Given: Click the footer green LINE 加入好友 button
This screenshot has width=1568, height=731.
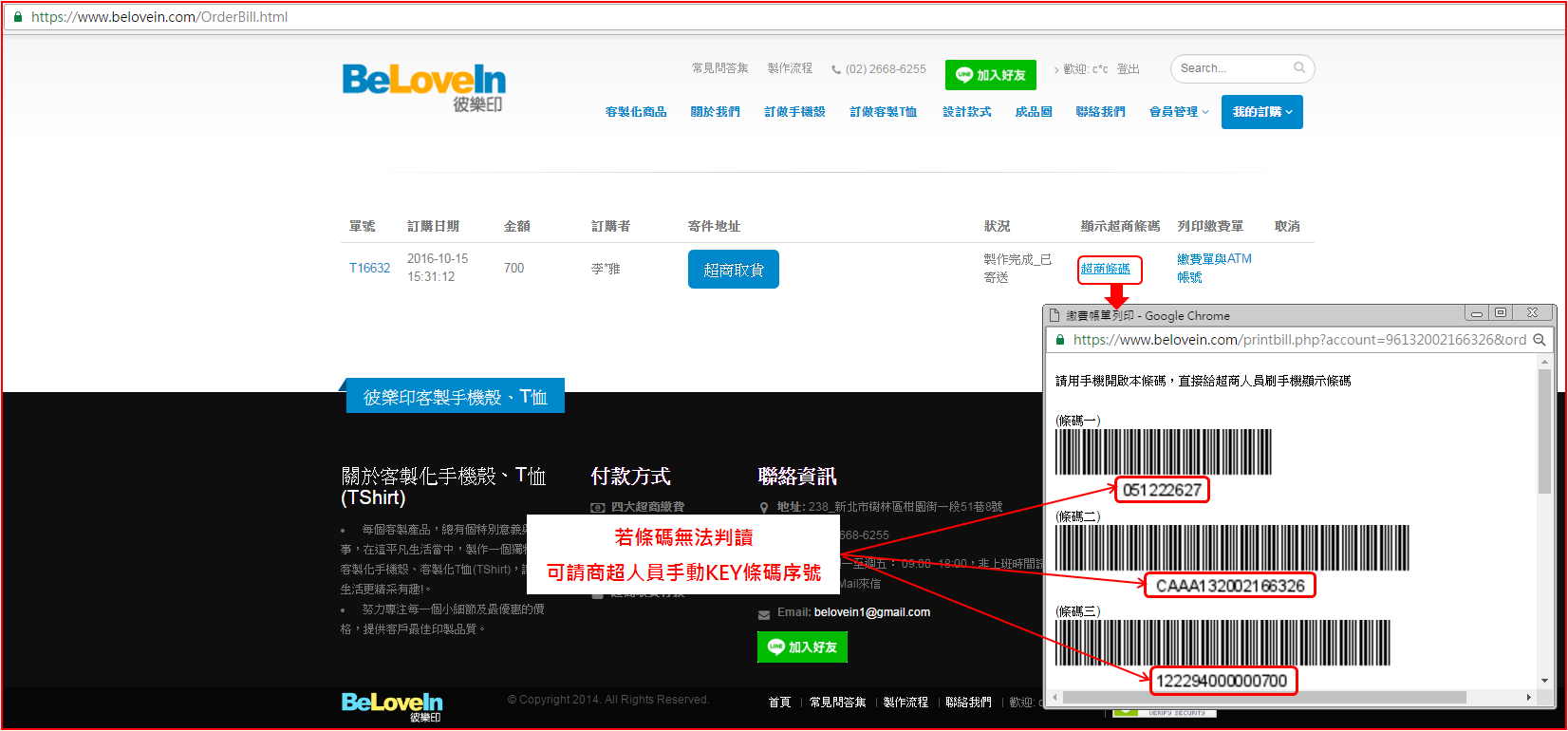Looking at the screenshot, I should click(802, 647).
